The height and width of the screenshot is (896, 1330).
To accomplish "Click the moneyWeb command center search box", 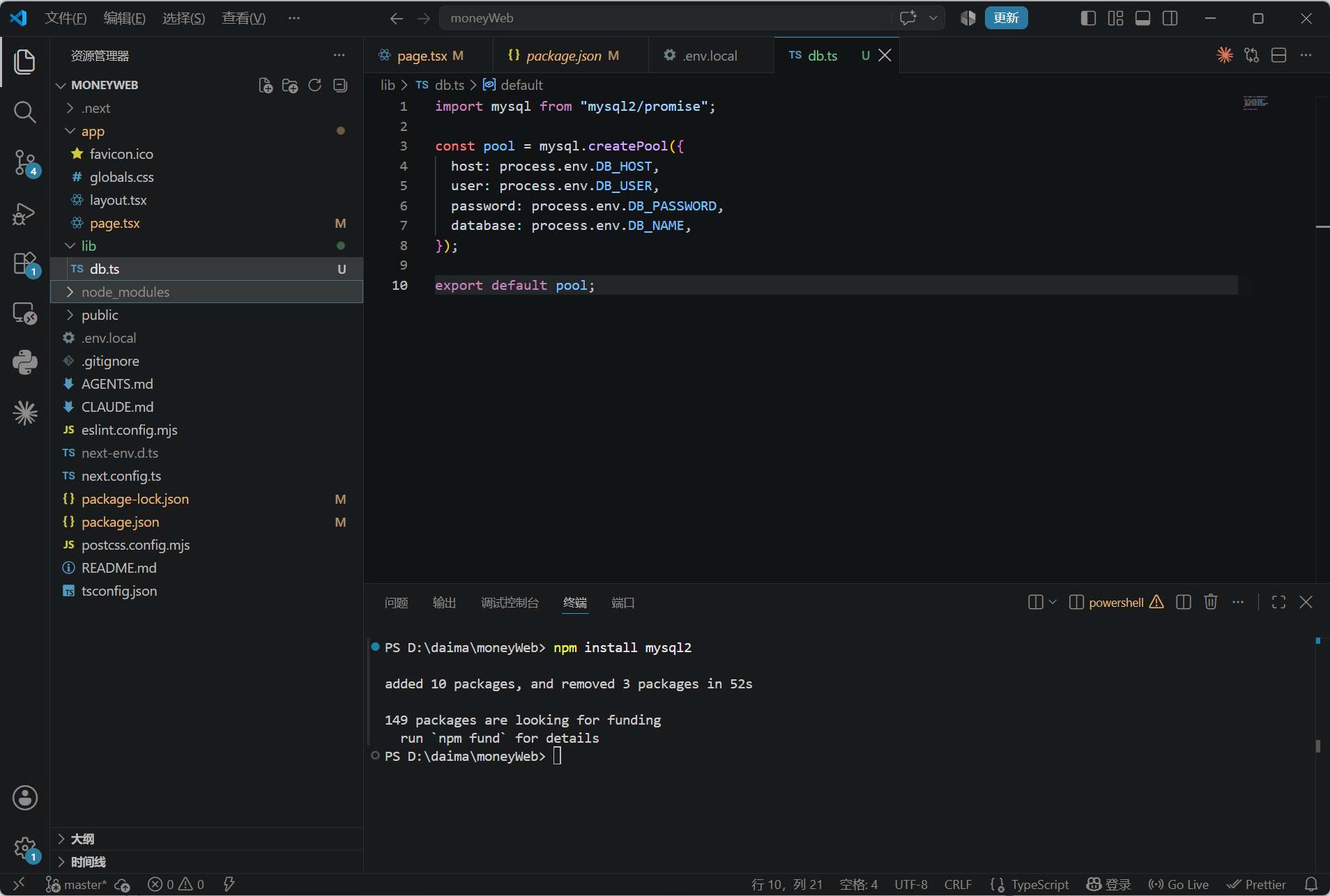I will [666, 18].
